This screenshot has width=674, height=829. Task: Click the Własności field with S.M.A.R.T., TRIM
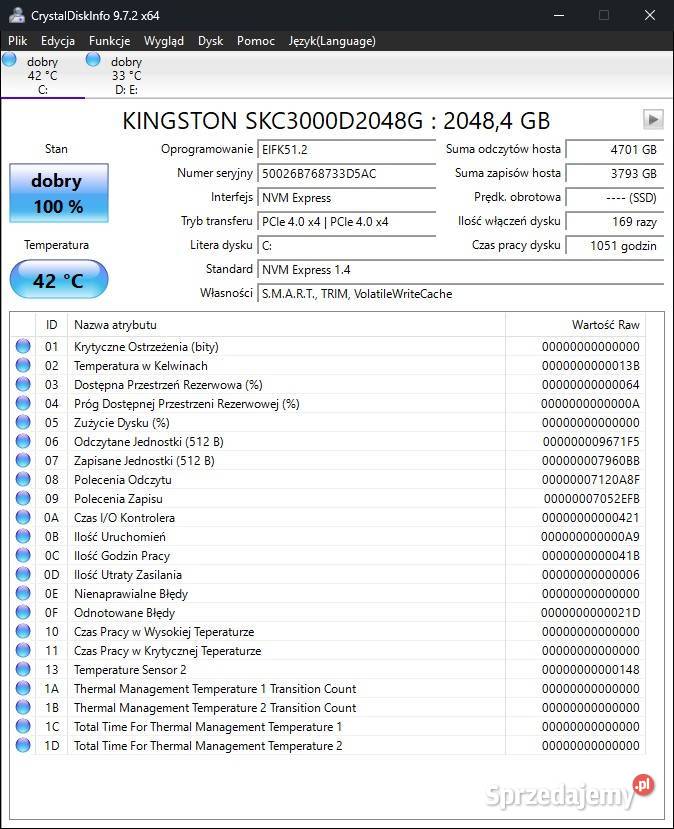460,294
